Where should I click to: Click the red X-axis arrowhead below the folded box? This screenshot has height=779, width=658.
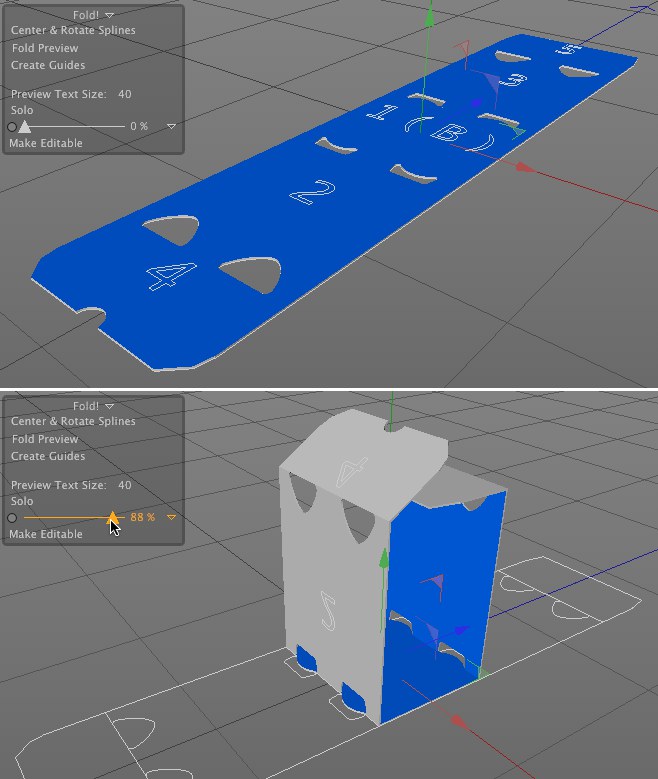click(458, 721)
